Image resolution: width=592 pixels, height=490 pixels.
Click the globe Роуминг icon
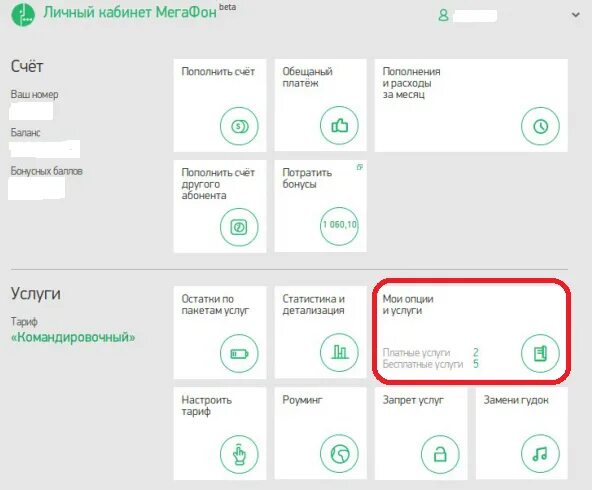[x=339, y=453]
